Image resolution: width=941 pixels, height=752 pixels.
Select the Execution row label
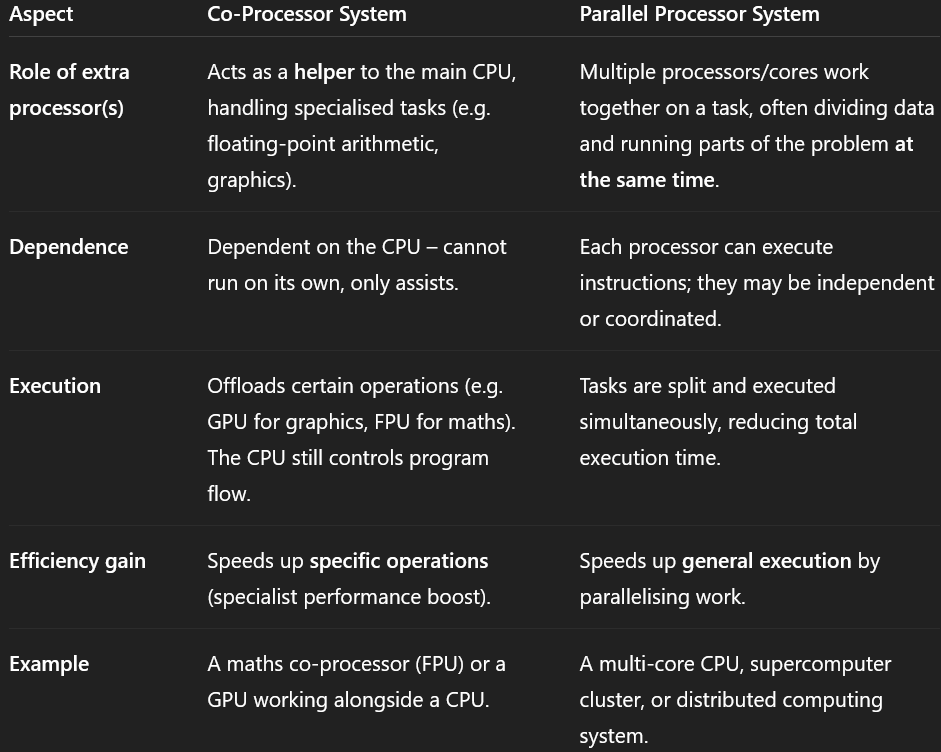[x=55, y=386]
